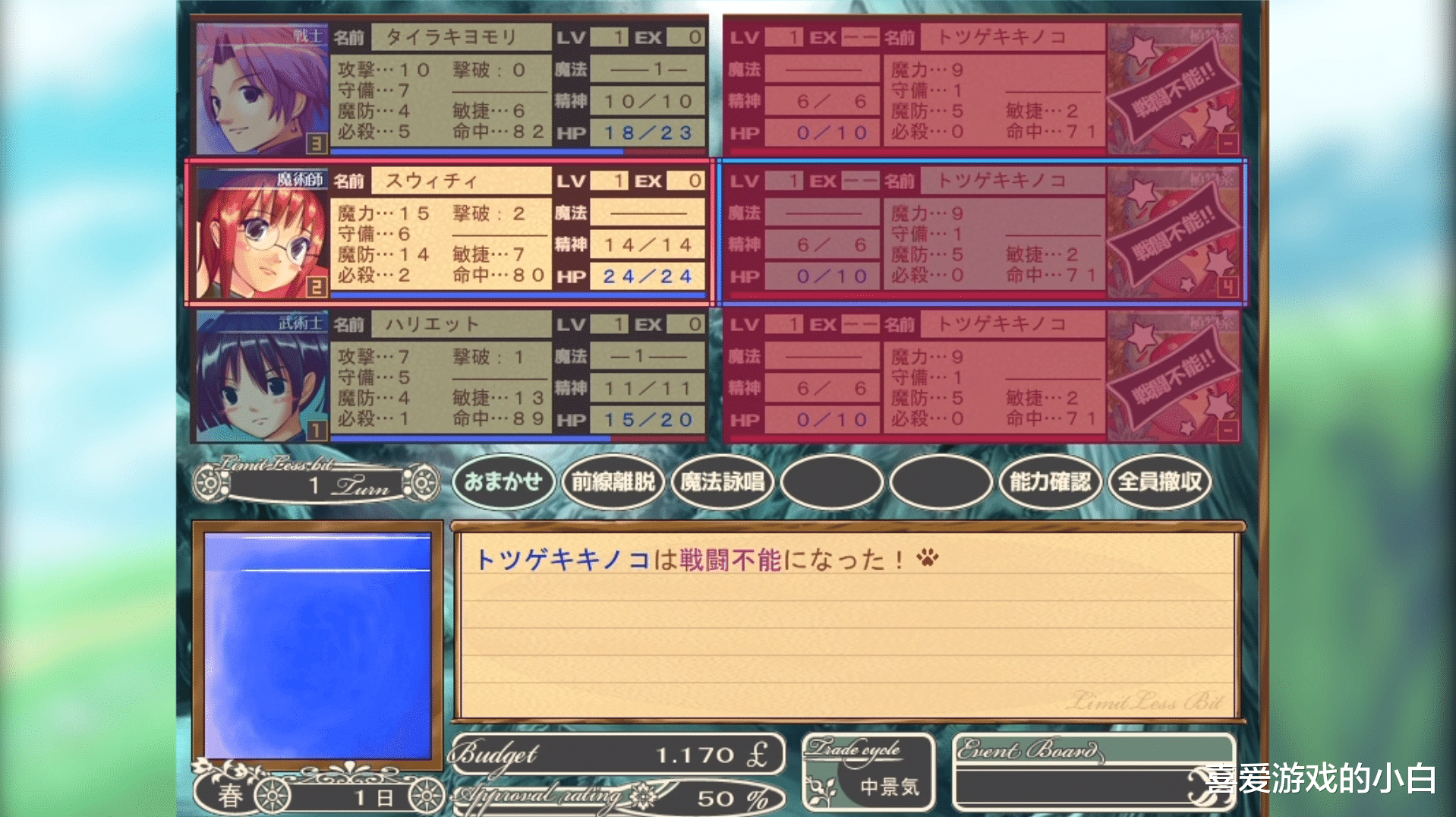Click the Trade cycle 中景気 panel
The height and width of the screenshot is (817, 1456).
click(869, 772)
